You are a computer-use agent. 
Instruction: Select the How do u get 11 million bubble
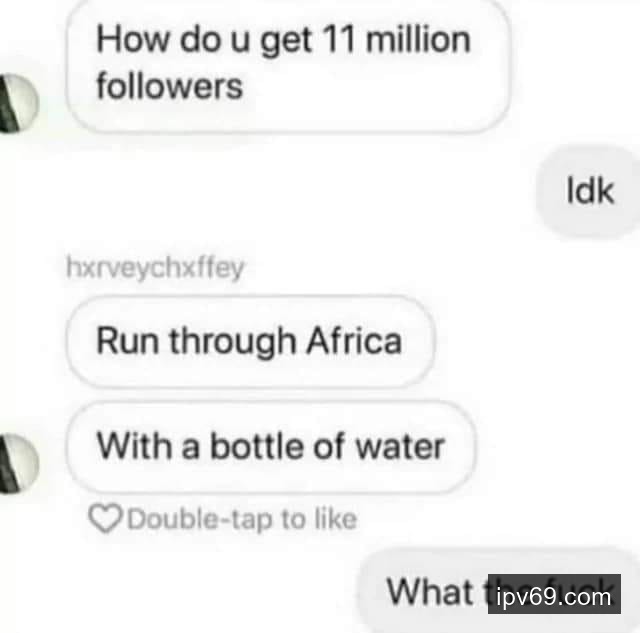288,65
